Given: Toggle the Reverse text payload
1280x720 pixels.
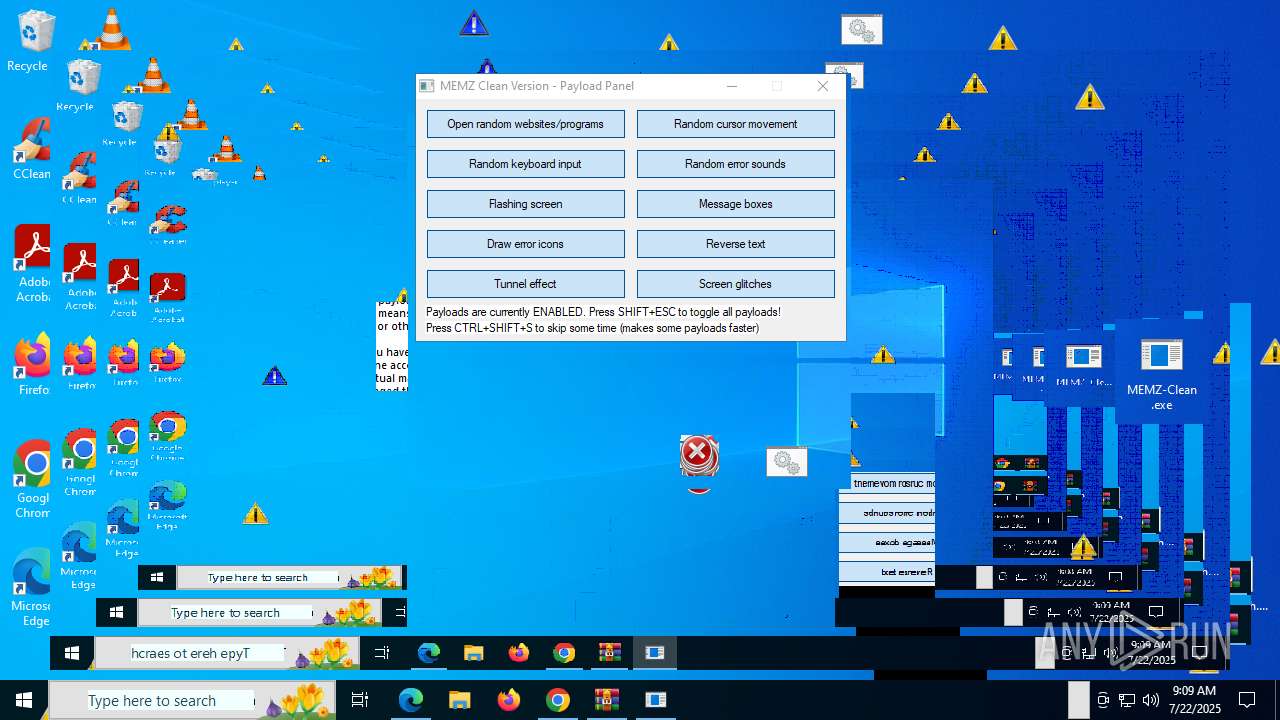Looking at the screenshot, I should [x=735, y=244].
